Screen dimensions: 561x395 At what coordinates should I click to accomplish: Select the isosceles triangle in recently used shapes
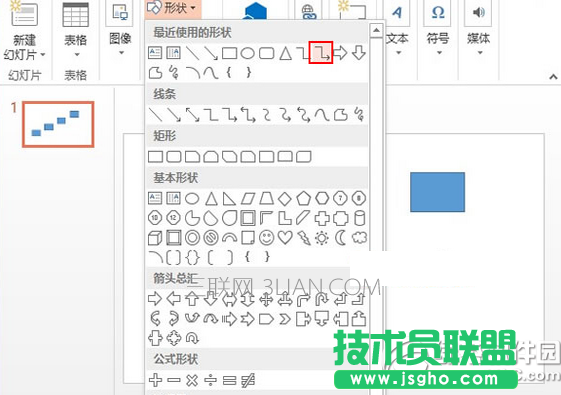click(285, 53)
